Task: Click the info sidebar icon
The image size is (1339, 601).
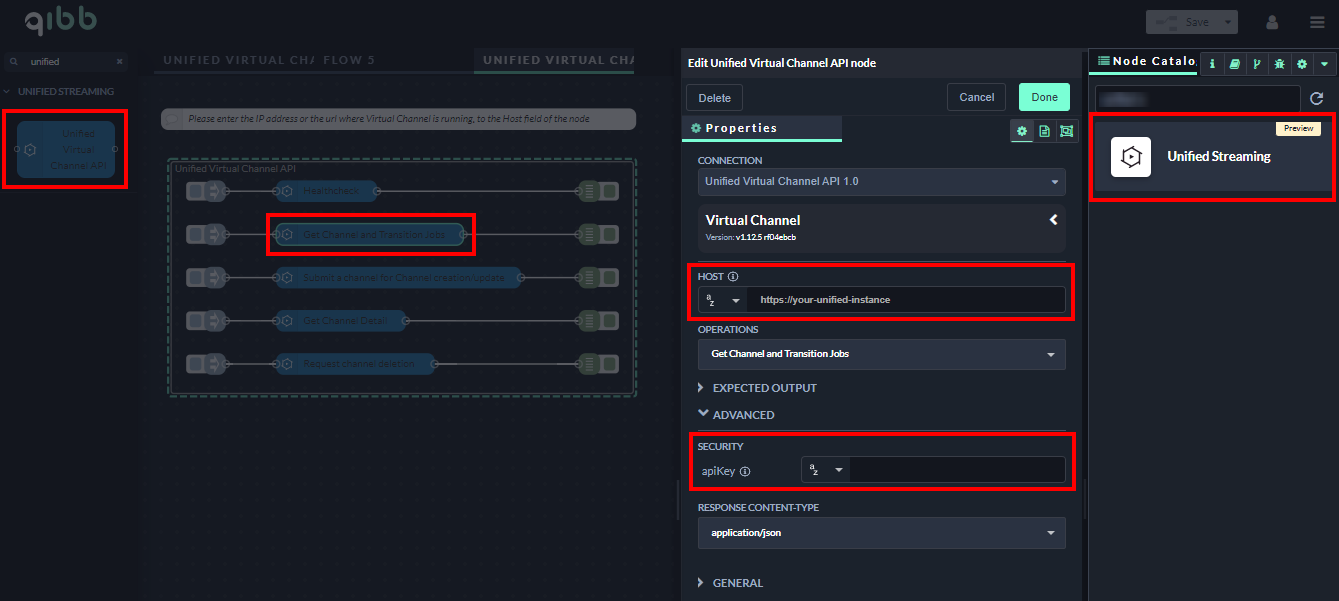Action: point(1212,63)
